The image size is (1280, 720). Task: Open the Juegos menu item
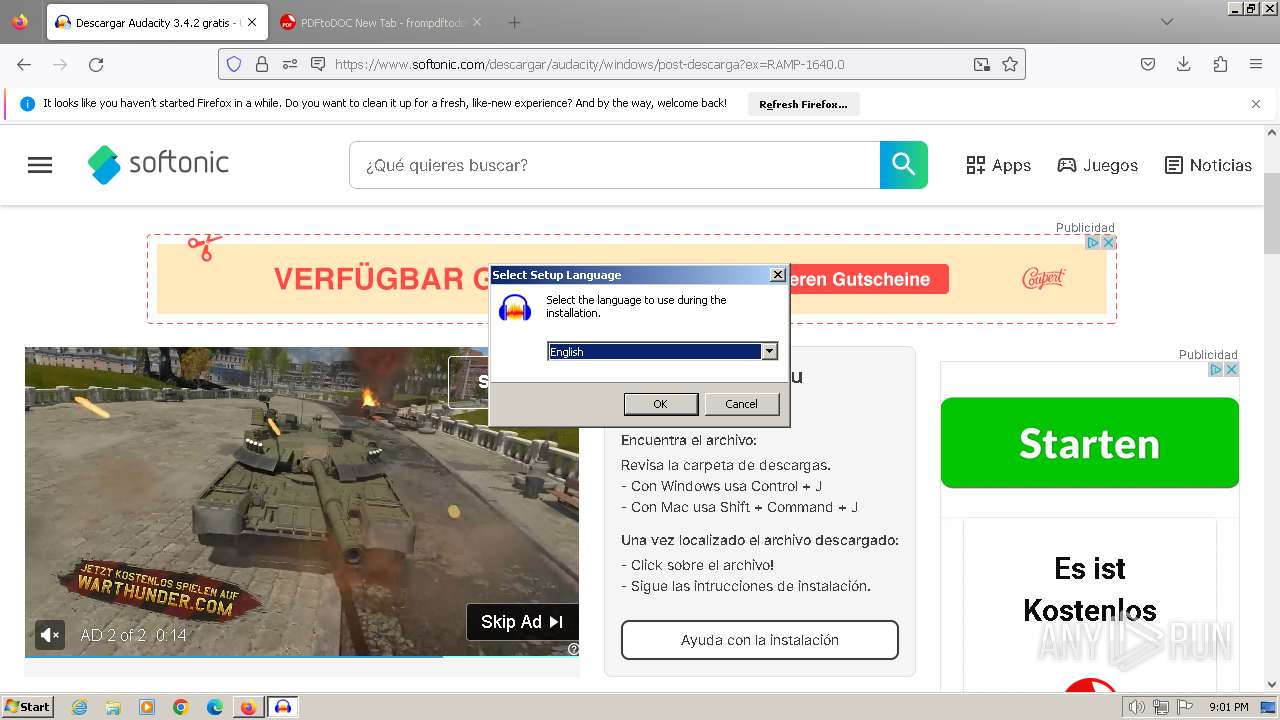point(1098,165)
